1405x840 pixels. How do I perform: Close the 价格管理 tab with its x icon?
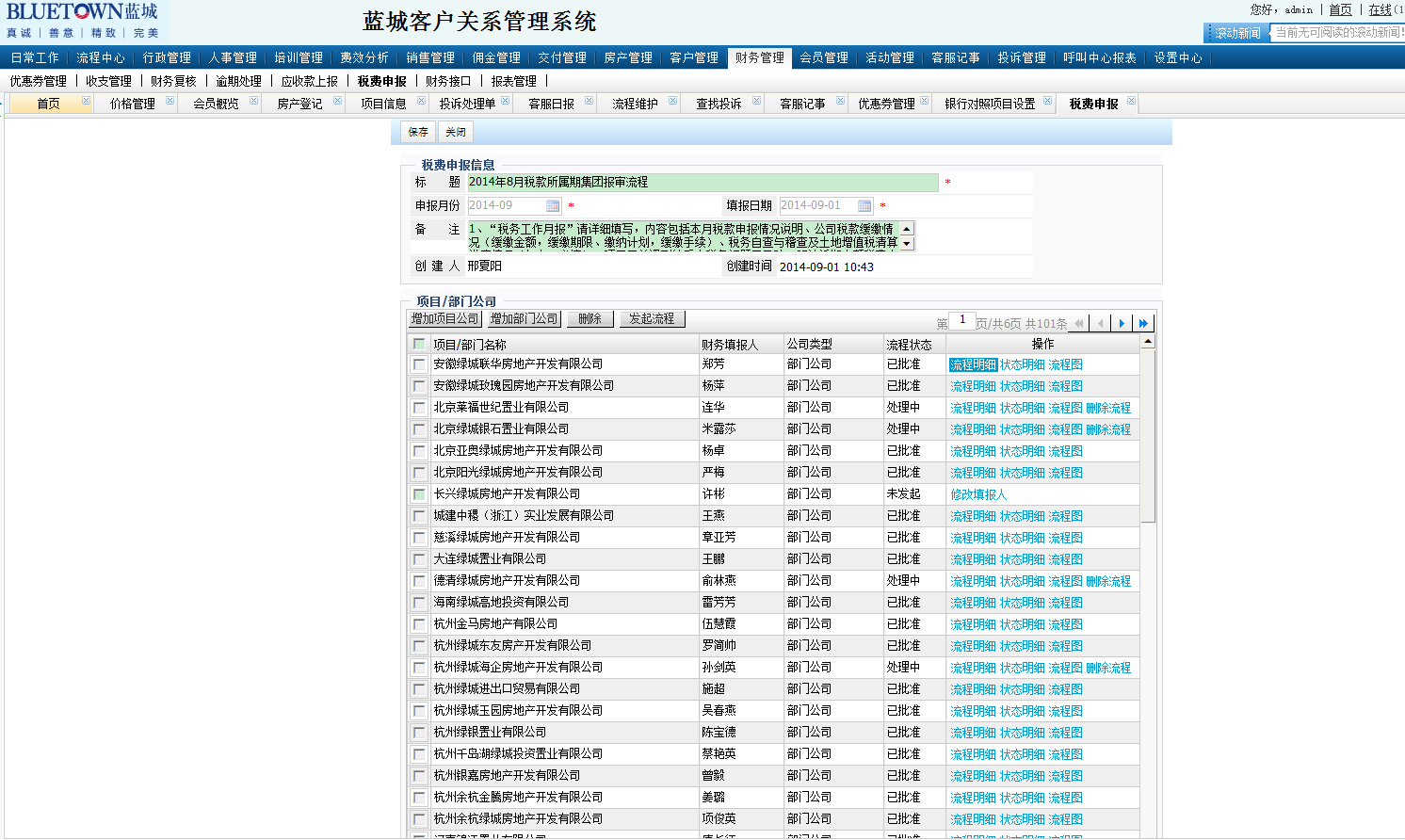(x=170, y=101)
